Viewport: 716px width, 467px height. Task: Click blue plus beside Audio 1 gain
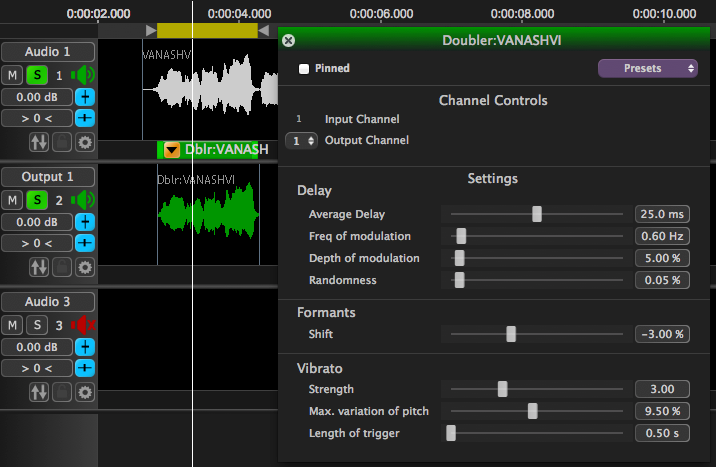point(85,97)
